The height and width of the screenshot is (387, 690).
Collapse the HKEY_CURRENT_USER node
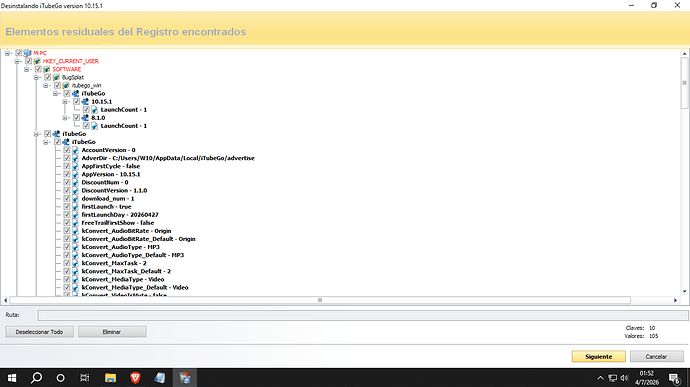pos(17,61)
